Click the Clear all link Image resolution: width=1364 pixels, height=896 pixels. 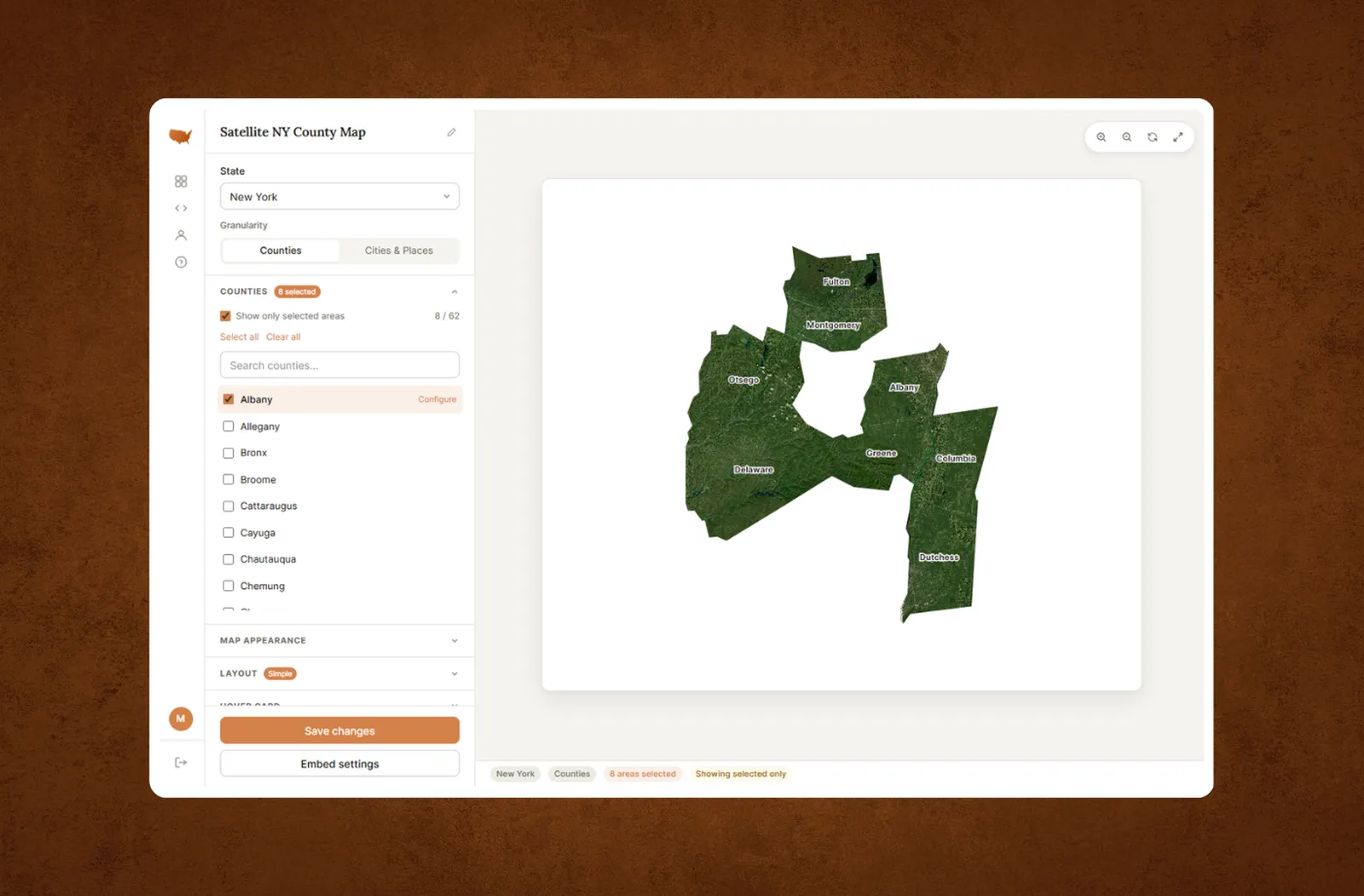pyautogui.click(x=283, y=338)
